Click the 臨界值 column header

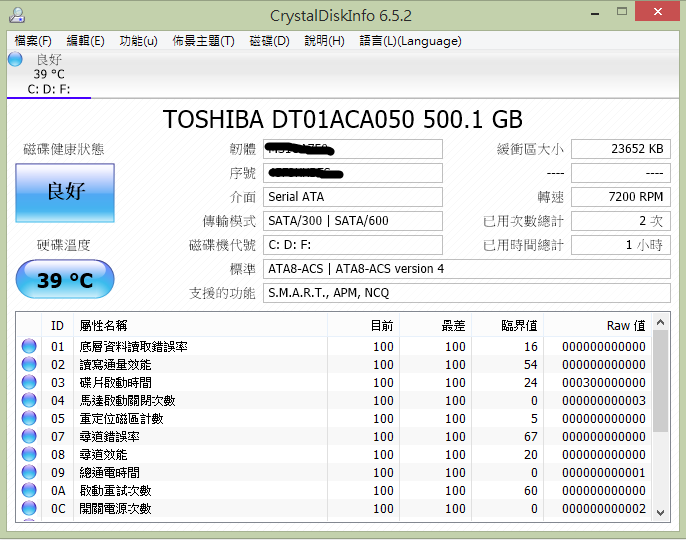point(508,326)
